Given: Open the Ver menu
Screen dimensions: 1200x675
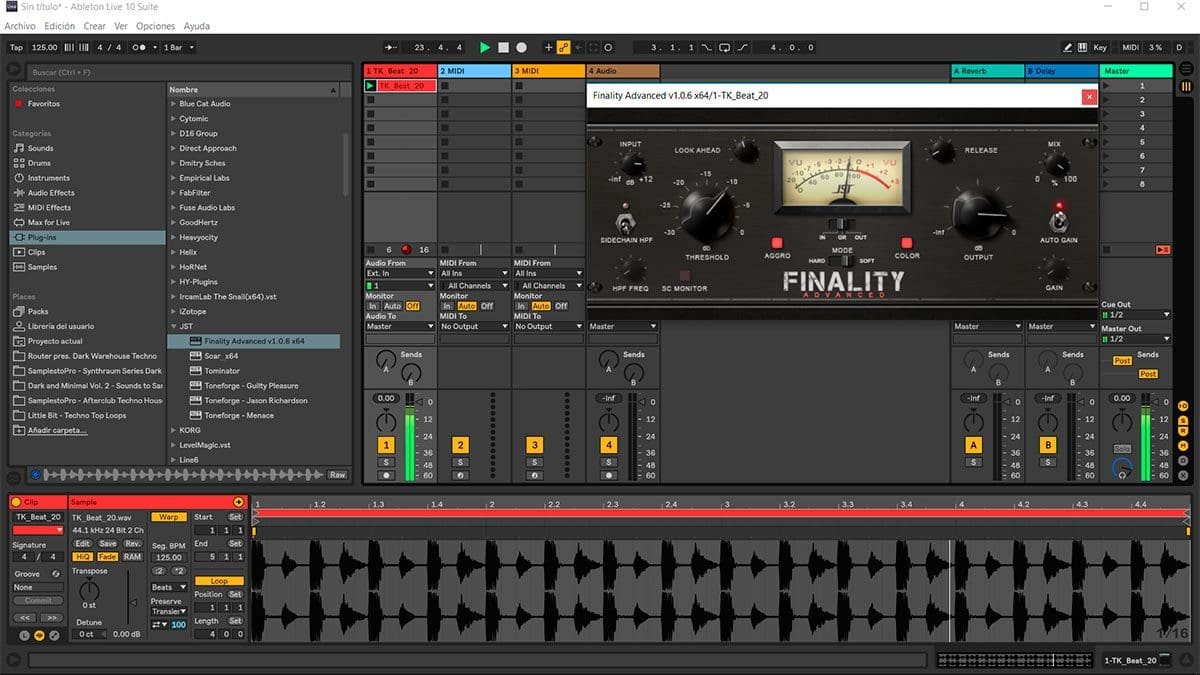Looking at the screenshot, I should 121,26.
